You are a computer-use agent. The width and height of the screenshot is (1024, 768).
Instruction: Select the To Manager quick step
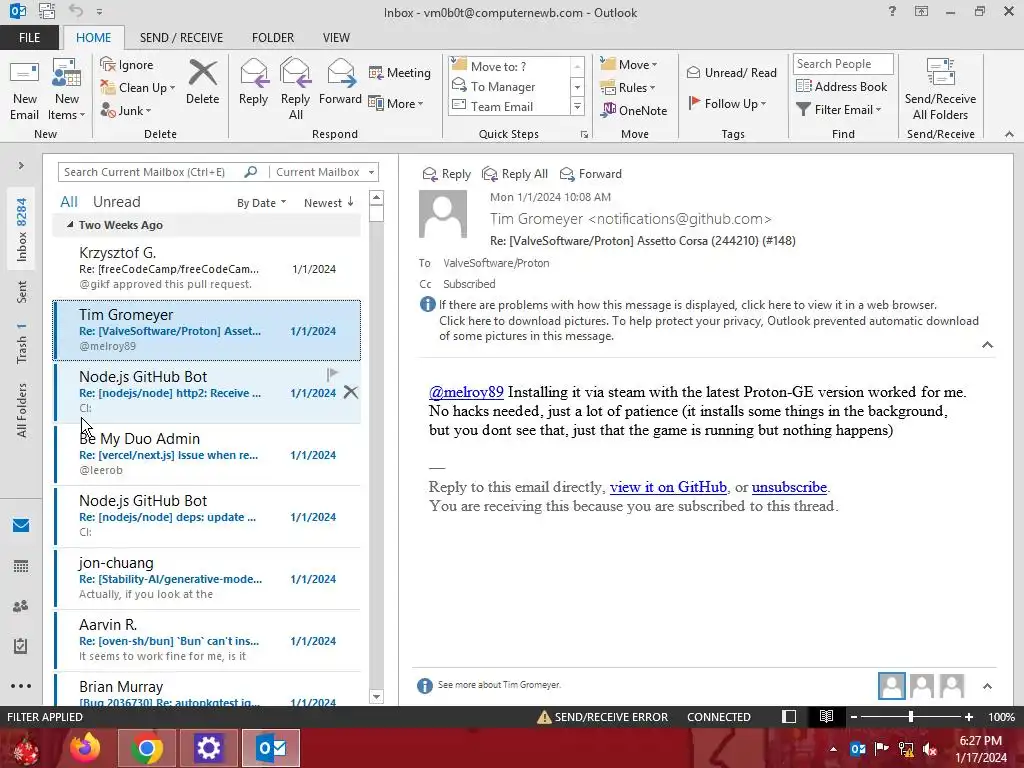[509, 86]
